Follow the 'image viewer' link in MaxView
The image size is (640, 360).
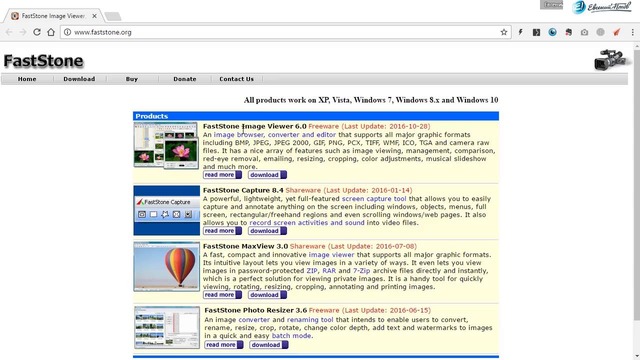[x=331, y=255]
